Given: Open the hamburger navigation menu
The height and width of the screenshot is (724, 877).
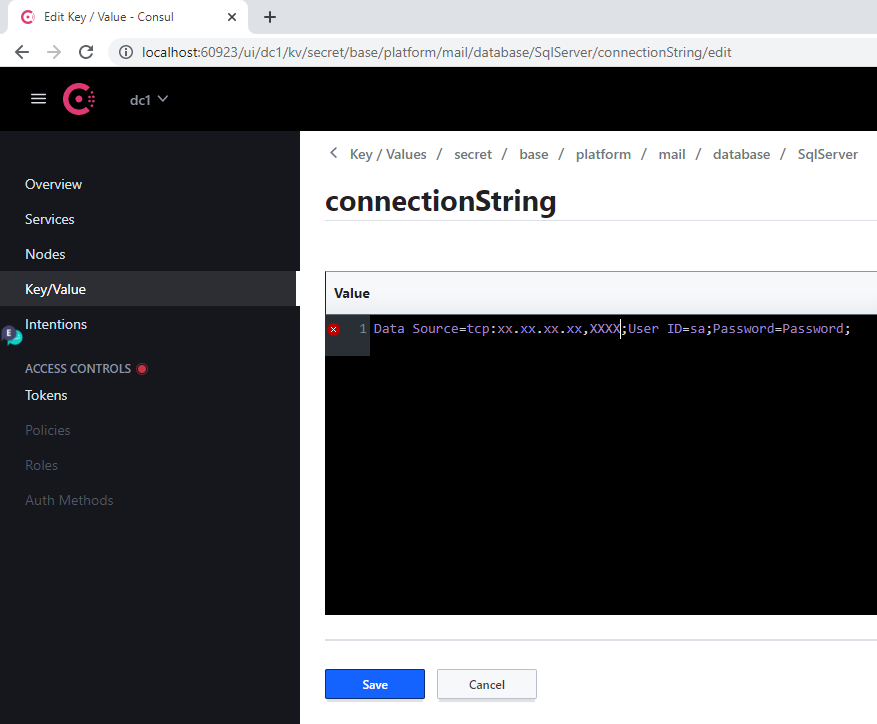Looking at the screenshot, I should point(38,98).
